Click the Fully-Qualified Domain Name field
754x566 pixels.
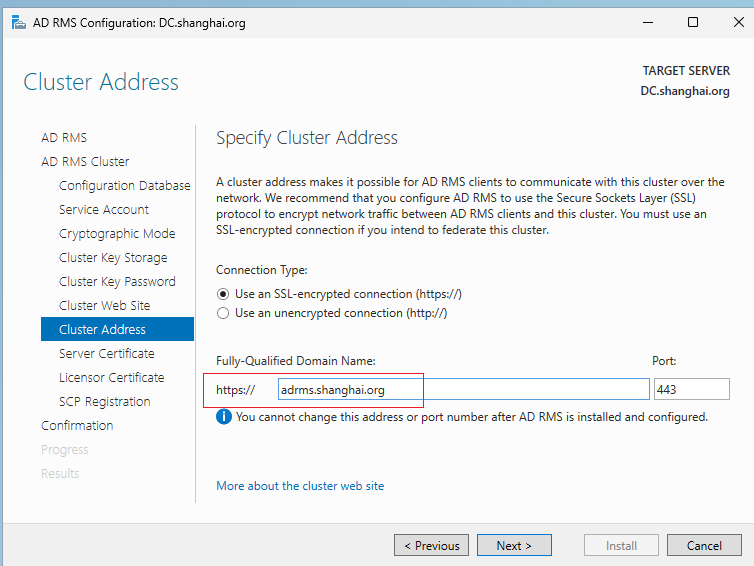464,389
